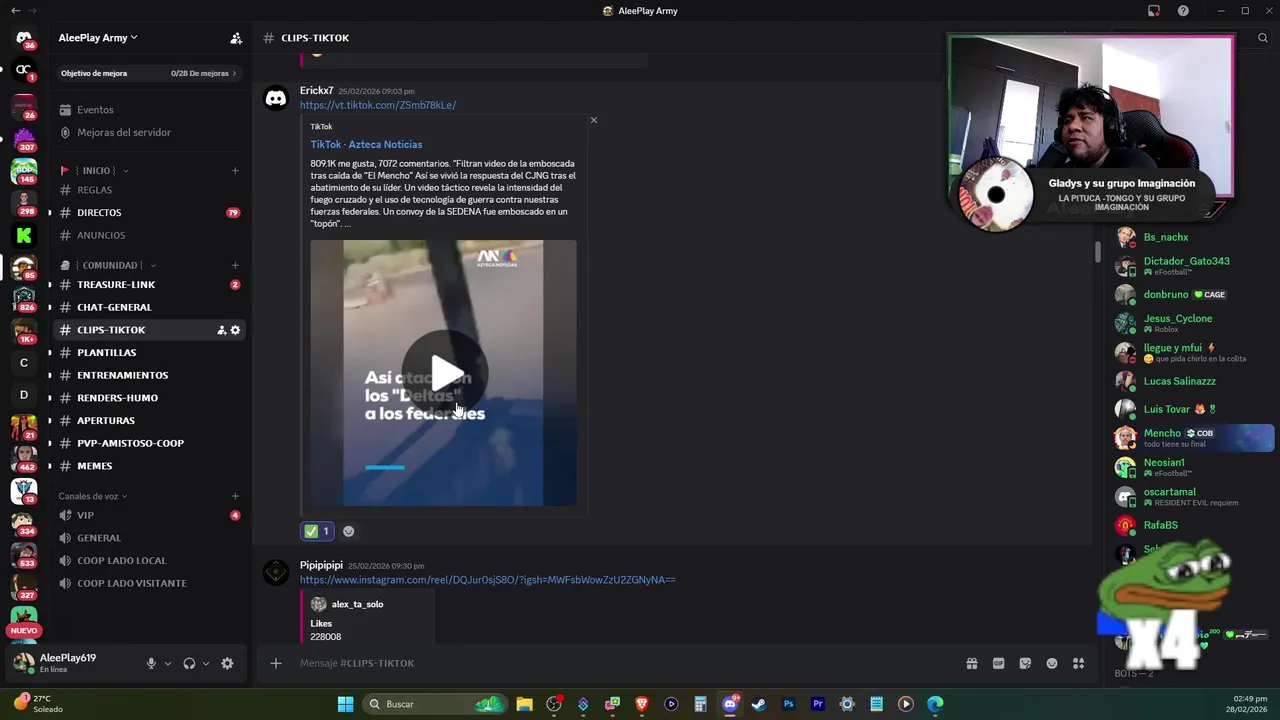Expand the Objetivo de mejora boost goal
Viewport: 1280px width, 720px height.
click(149, 73)
